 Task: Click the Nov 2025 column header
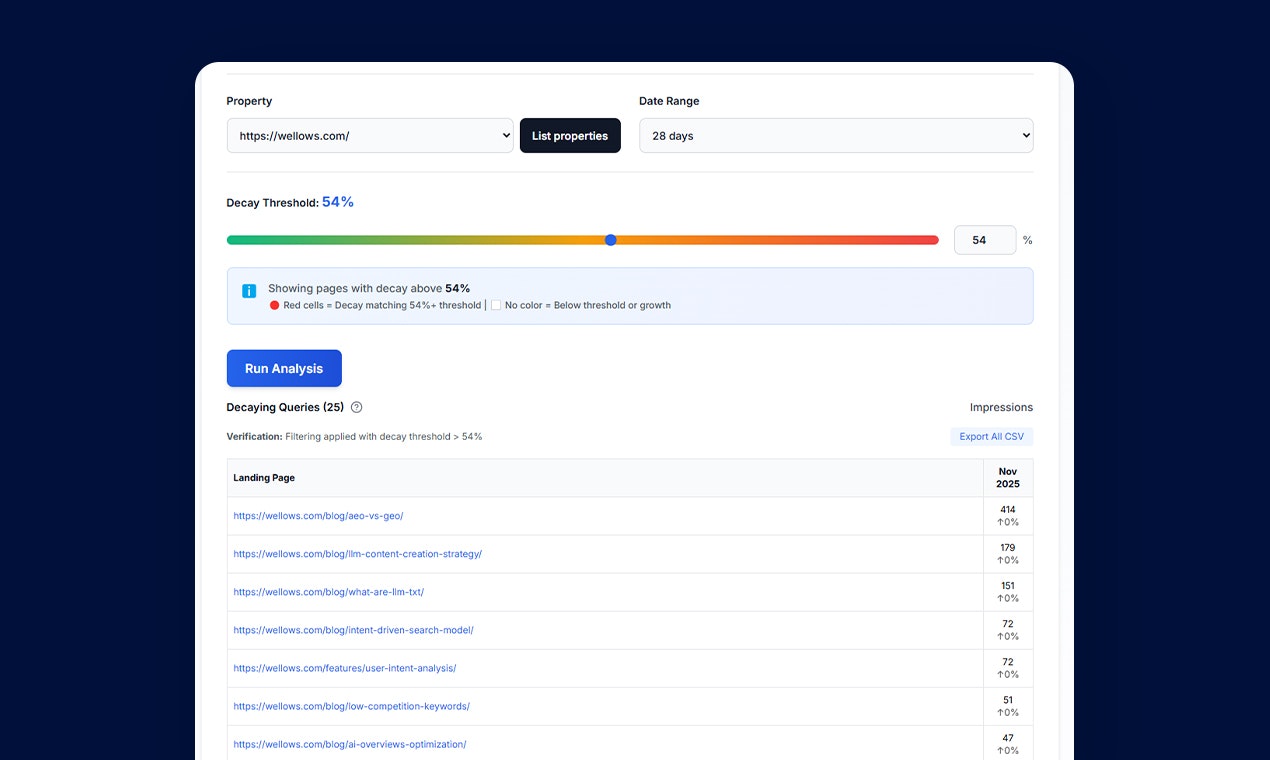tap(1008, 478)
